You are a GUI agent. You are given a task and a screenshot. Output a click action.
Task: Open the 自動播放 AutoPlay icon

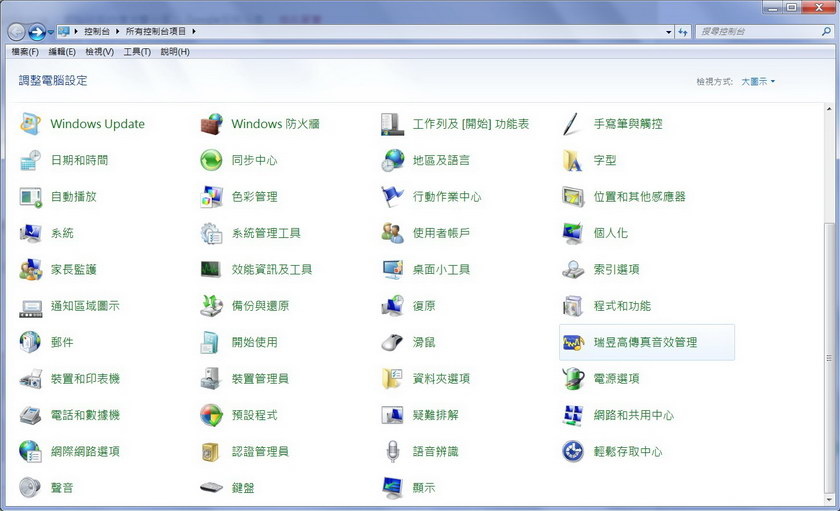(x=30, y=197)
